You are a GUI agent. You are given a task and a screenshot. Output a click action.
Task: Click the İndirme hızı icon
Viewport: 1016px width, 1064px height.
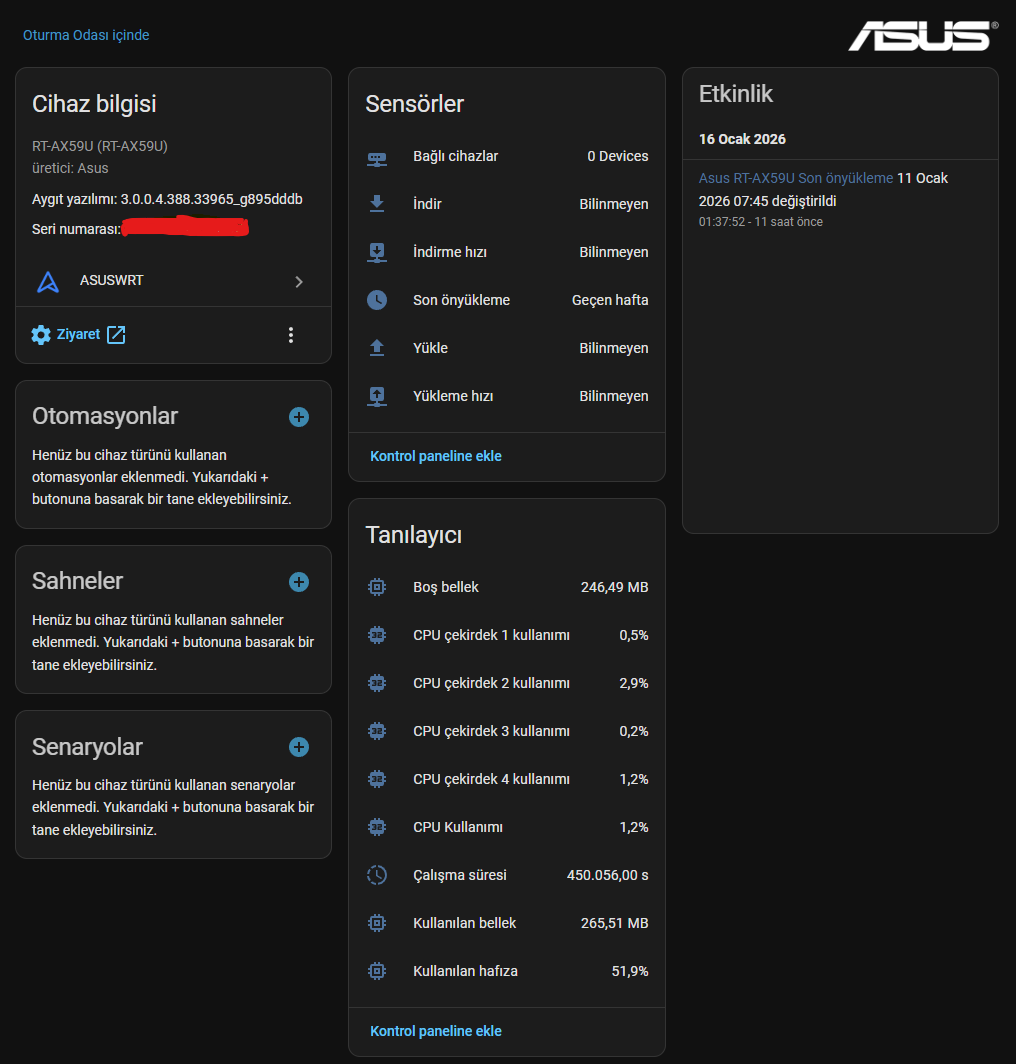coord(377,252)
